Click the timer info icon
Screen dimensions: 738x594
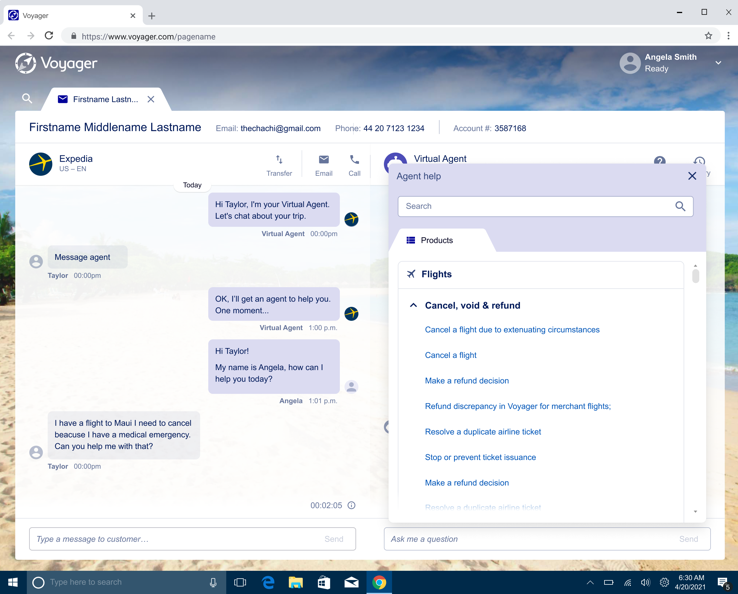pos(351,506)
